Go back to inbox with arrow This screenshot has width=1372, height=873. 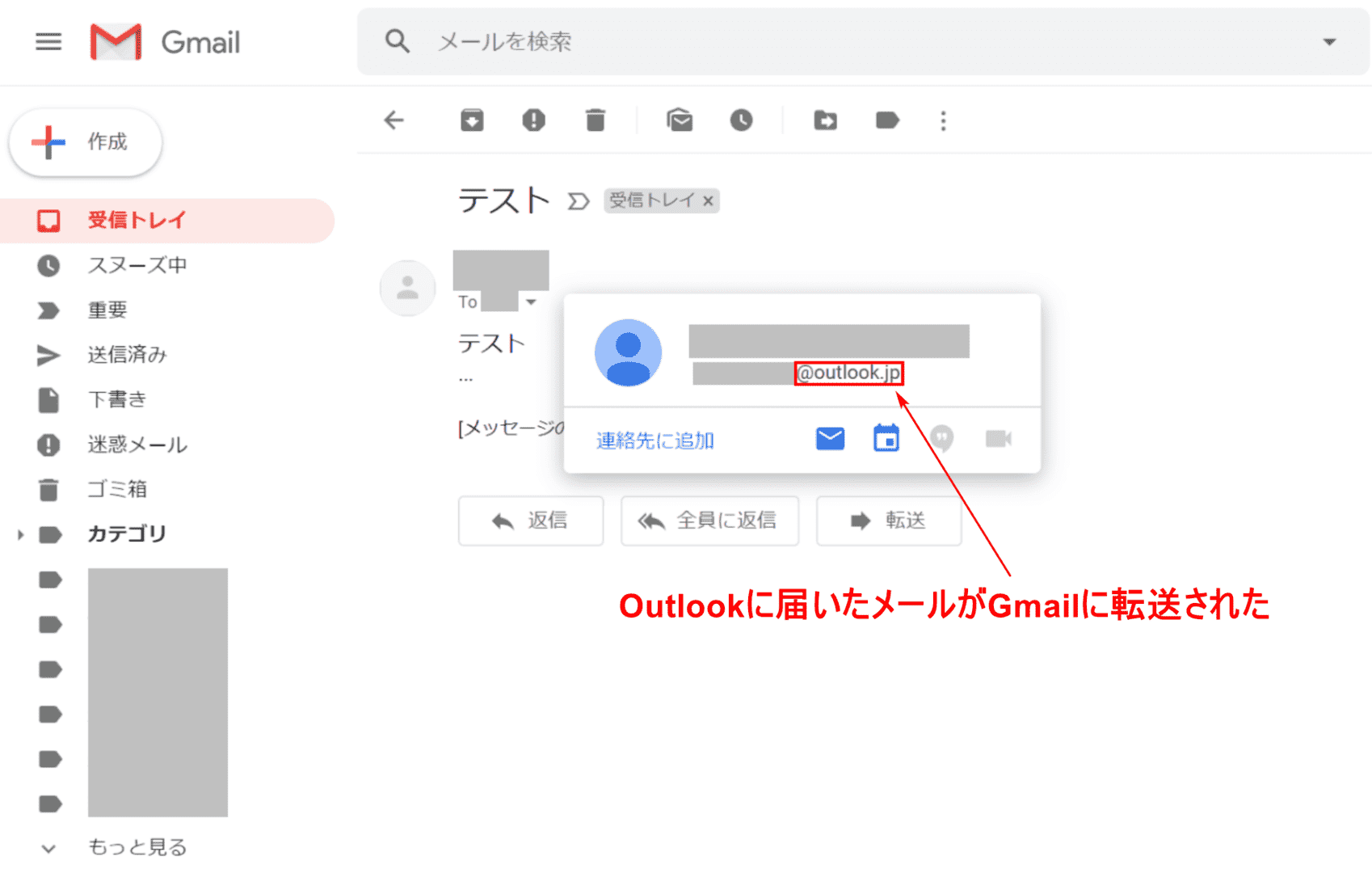[394, 120]
